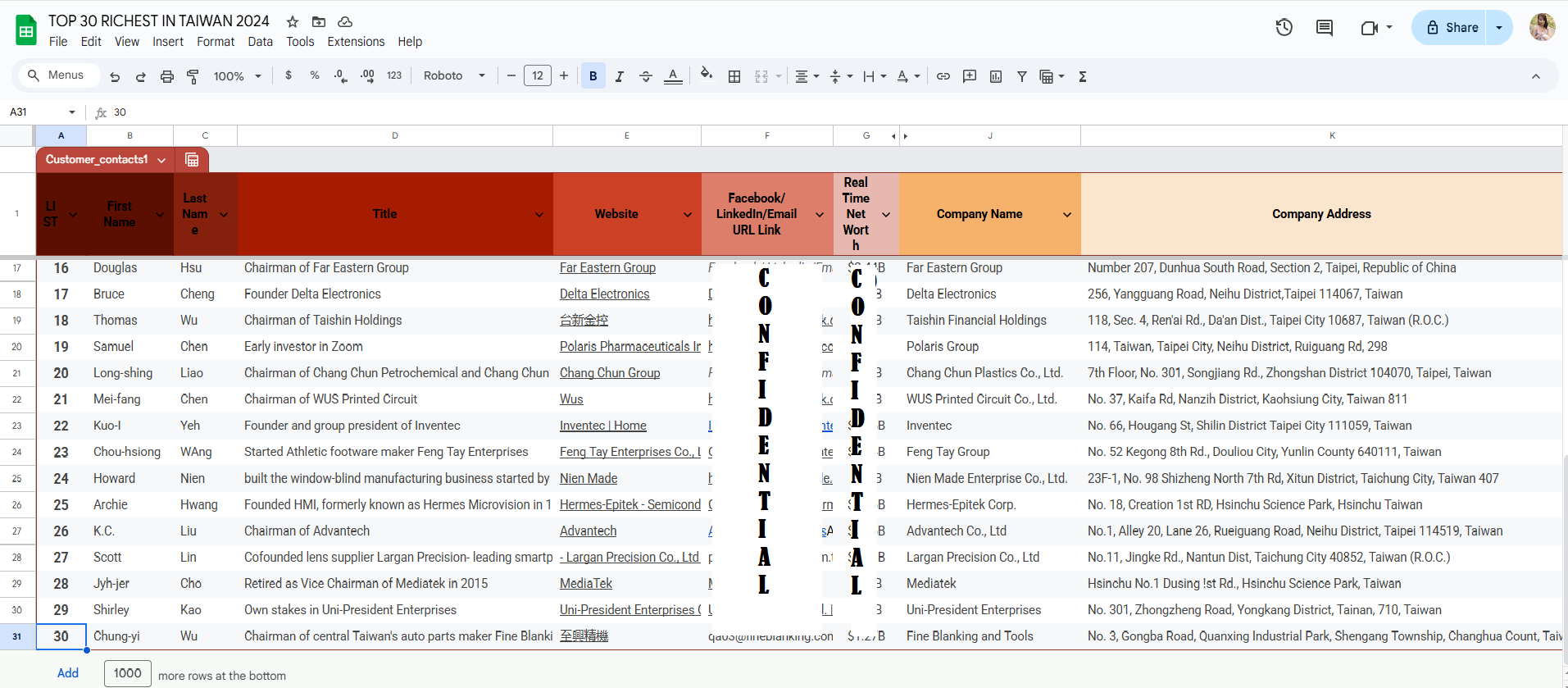Open the Extensions menu
1568x688 pixels.
tap(356, 42)
